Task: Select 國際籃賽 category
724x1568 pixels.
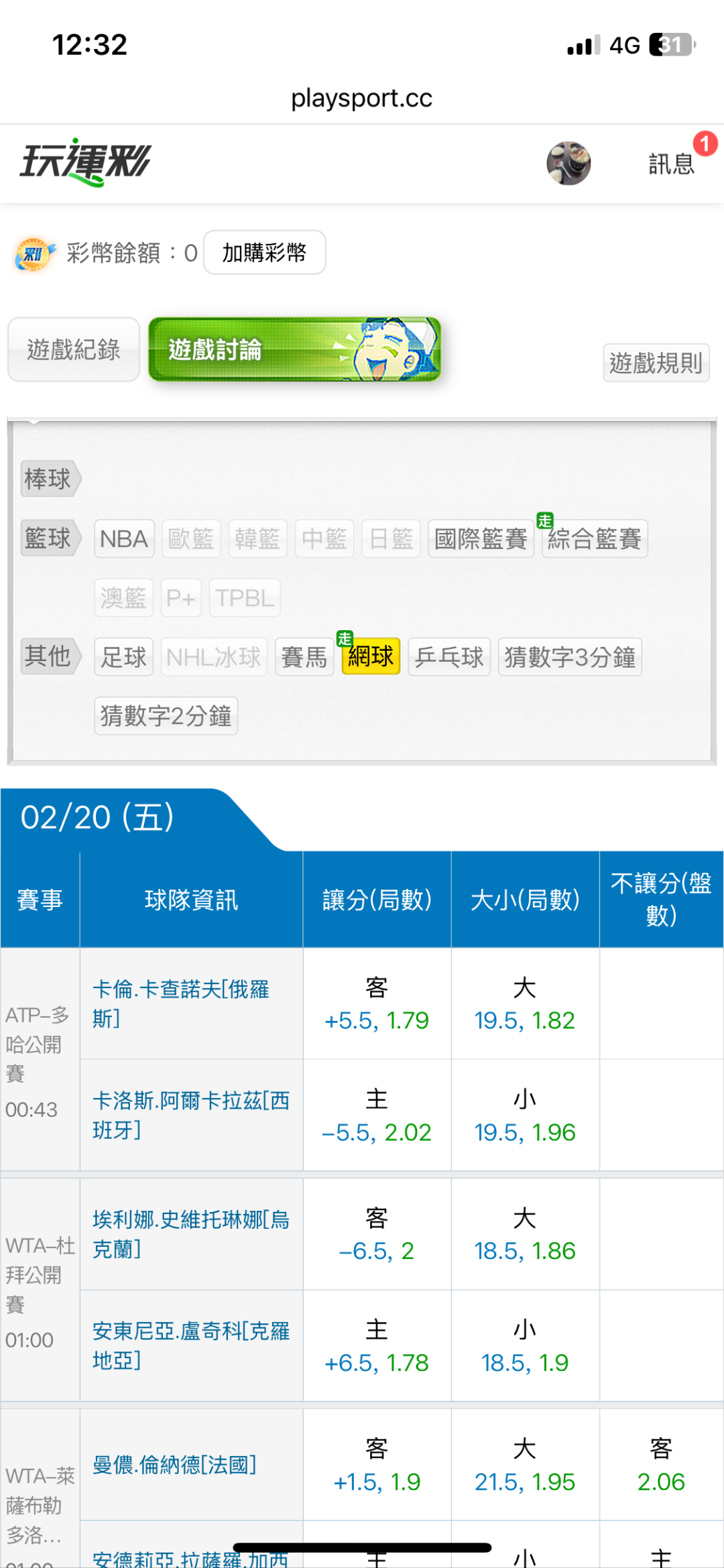Action: 481,539
